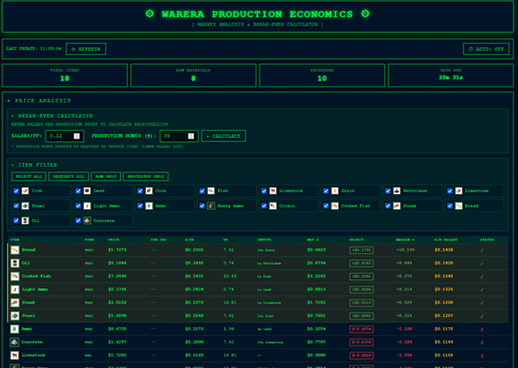This screenshot has width=518, height=368.
Task: Uncheck the Lead filter checkbox
Action: pos(78,191)
